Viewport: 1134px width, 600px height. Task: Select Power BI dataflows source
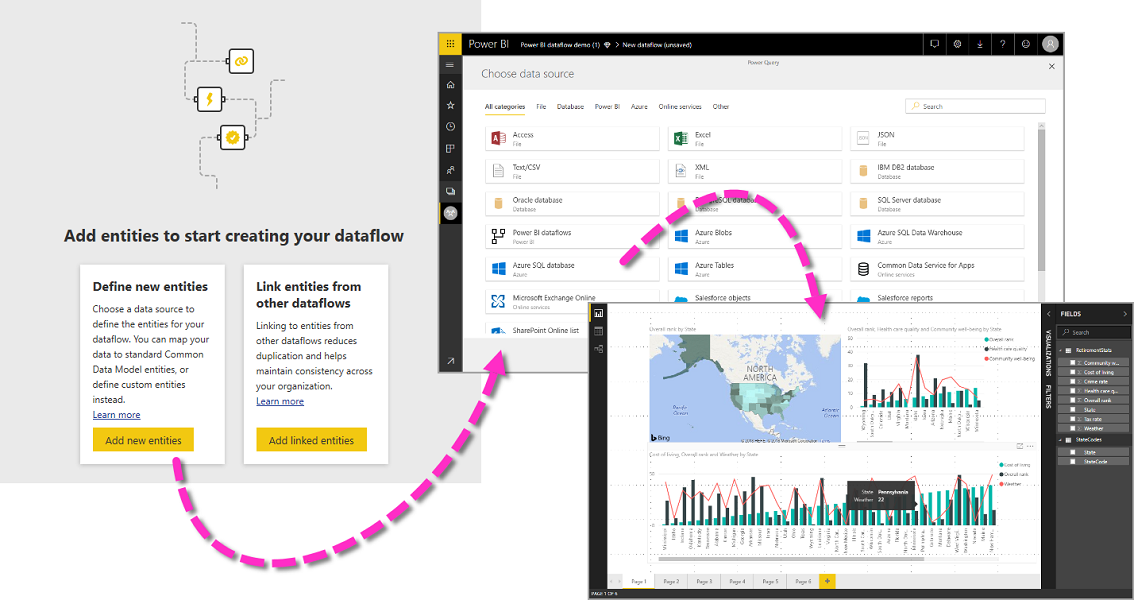tap(572, 236)
